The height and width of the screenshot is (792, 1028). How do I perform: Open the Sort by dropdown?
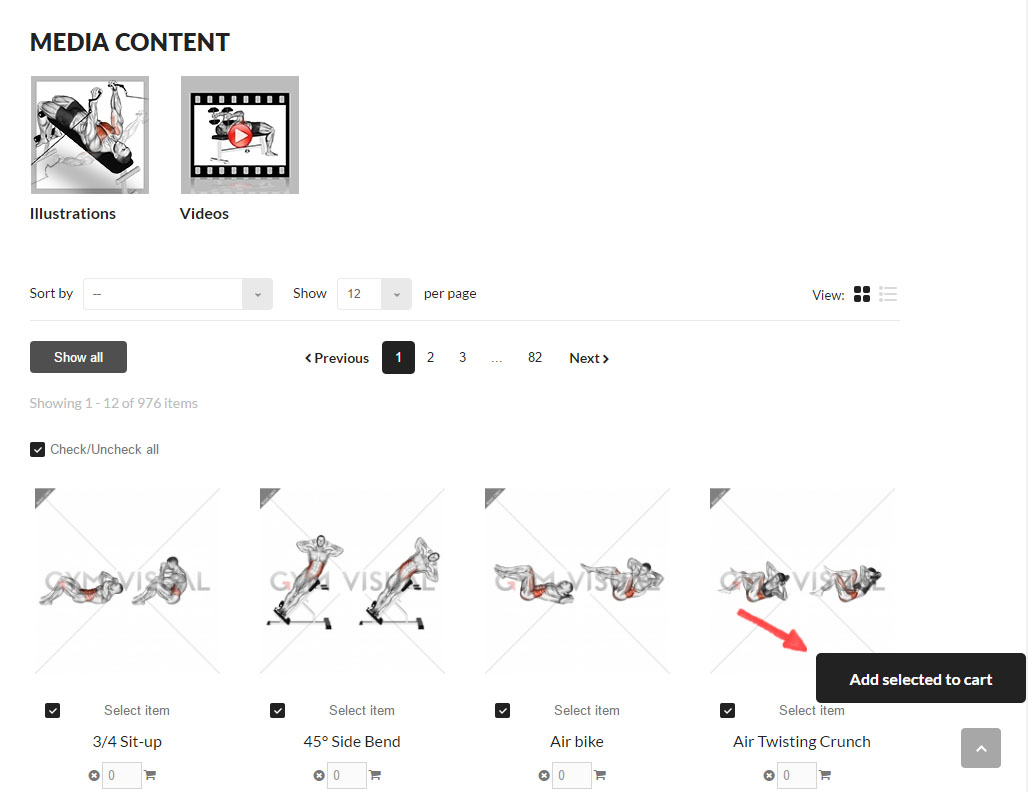(x=178, y=294)
